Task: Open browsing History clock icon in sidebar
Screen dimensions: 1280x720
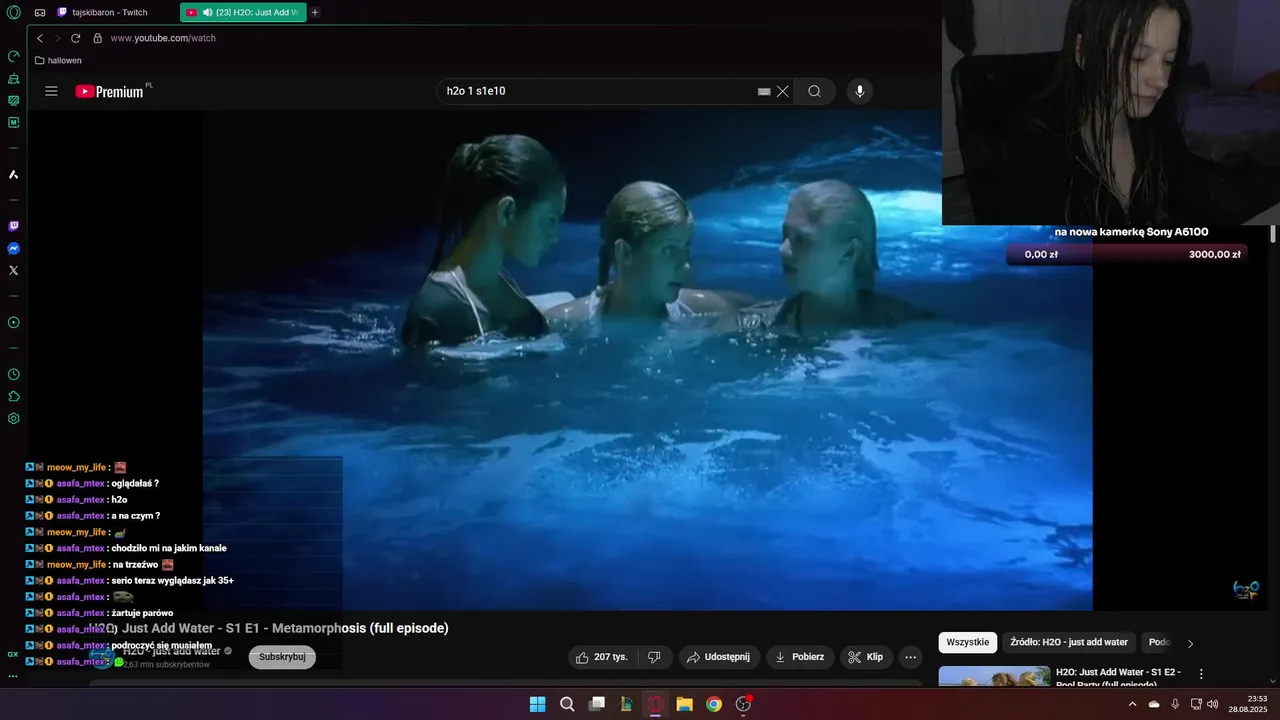Action: coord(13,374)
